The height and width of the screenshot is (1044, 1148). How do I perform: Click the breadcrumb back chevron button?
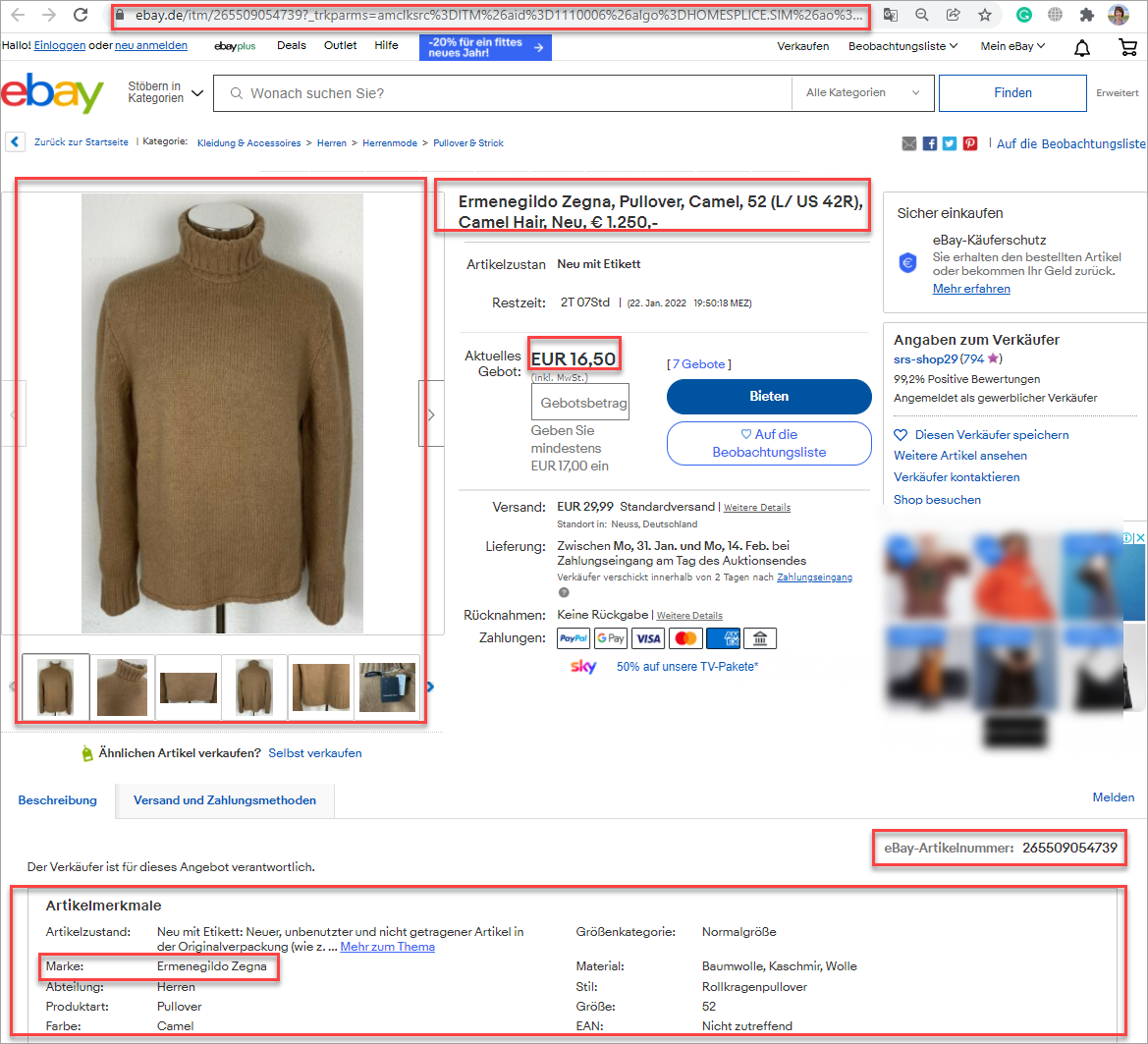point(16,142)
